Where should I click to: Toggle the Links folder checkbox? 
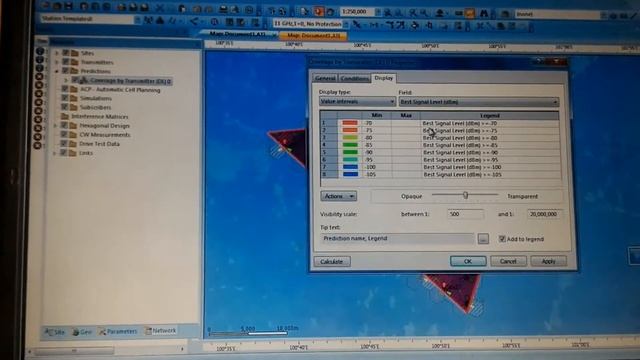64,153
